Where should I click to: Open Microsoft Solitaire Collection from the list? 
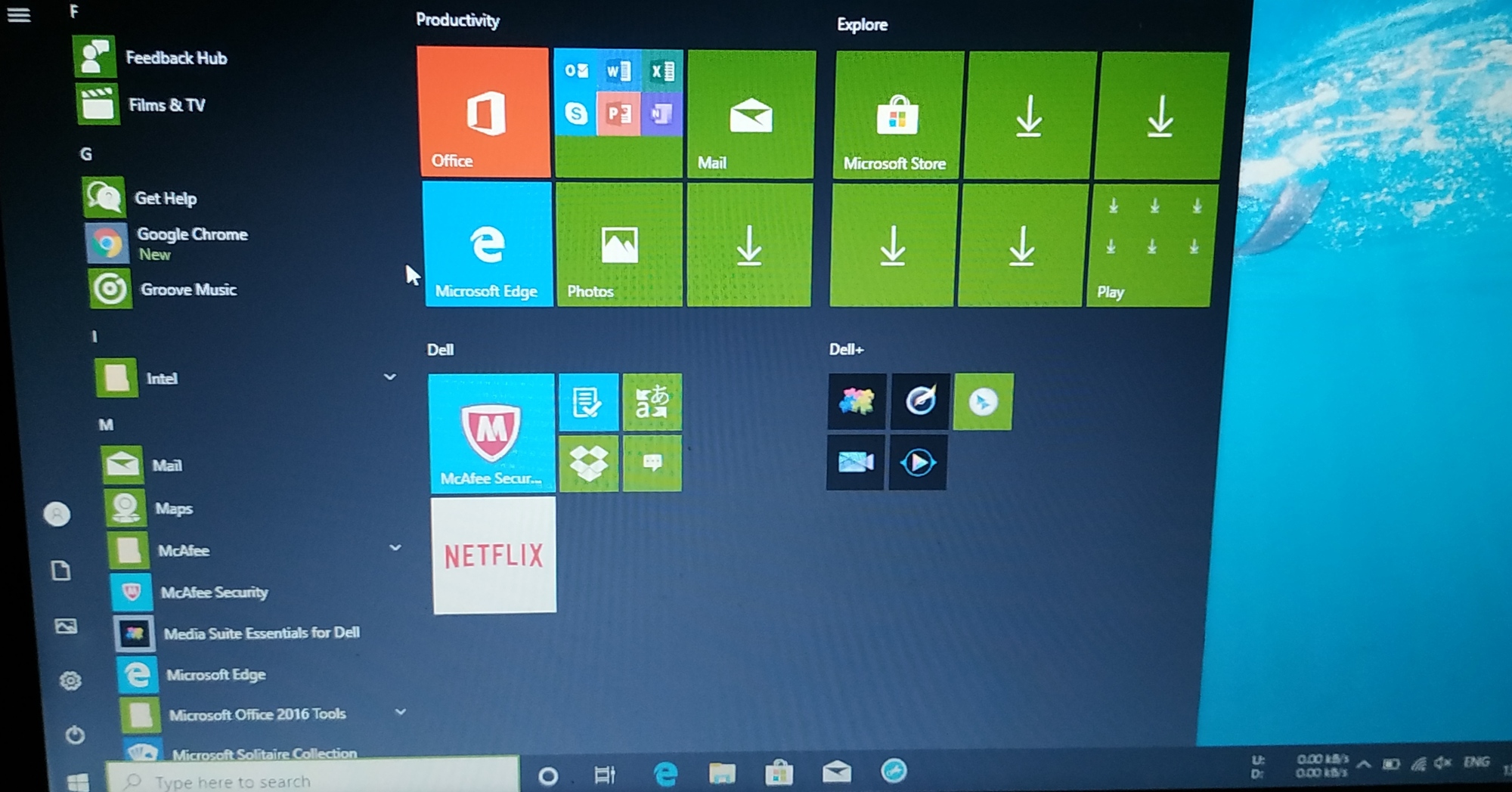click(242, 750)
